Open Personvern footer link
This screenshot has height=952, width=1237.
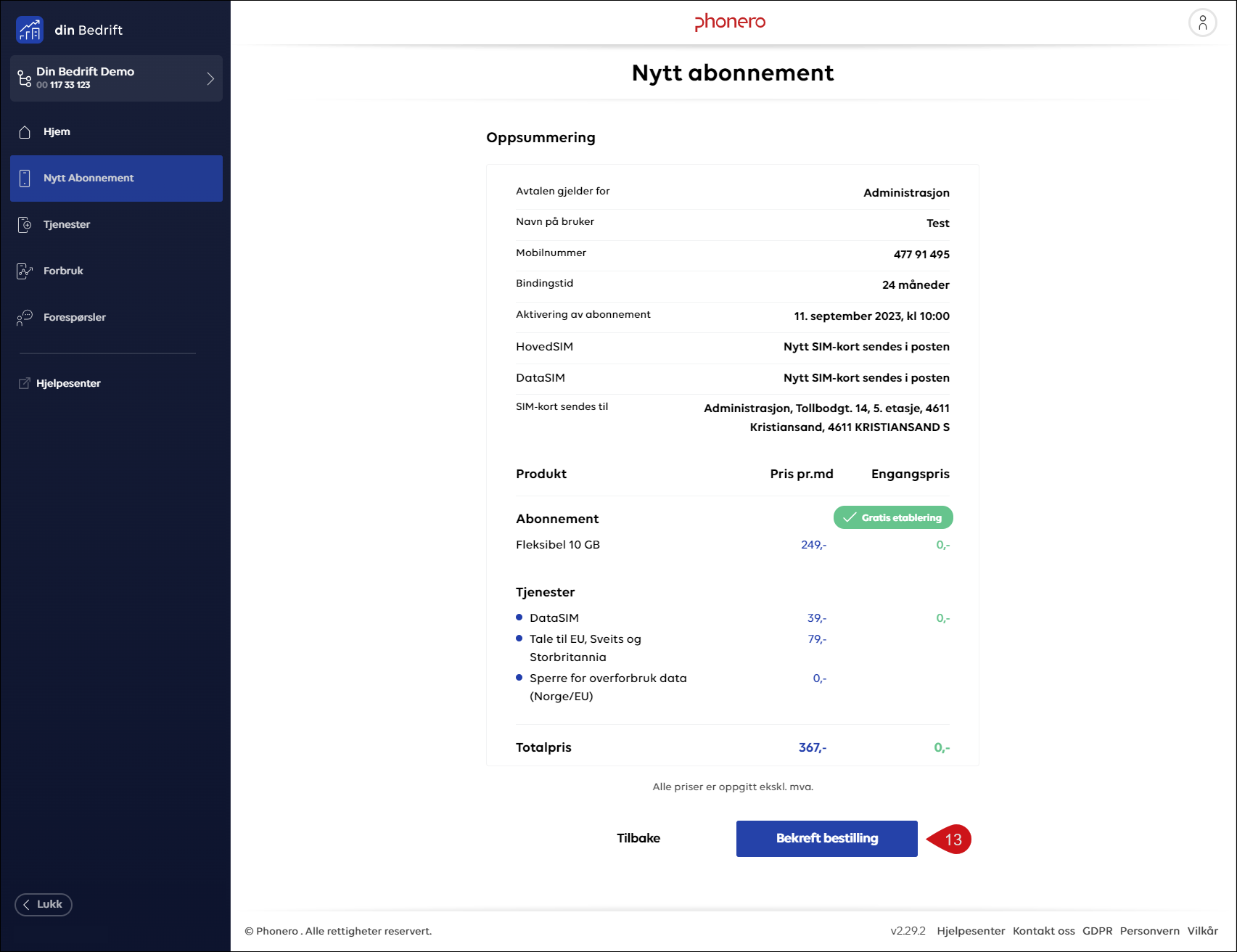click(1150, 931)
